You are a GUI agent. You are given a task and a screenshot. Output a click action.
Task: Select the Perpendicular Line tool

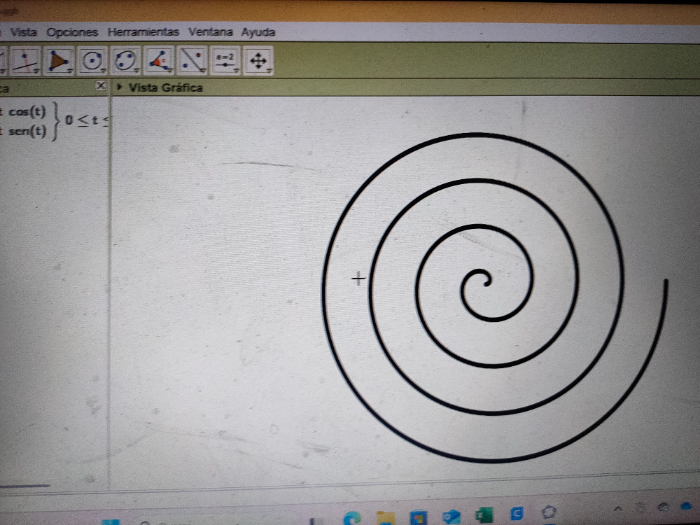coord(25,61)
